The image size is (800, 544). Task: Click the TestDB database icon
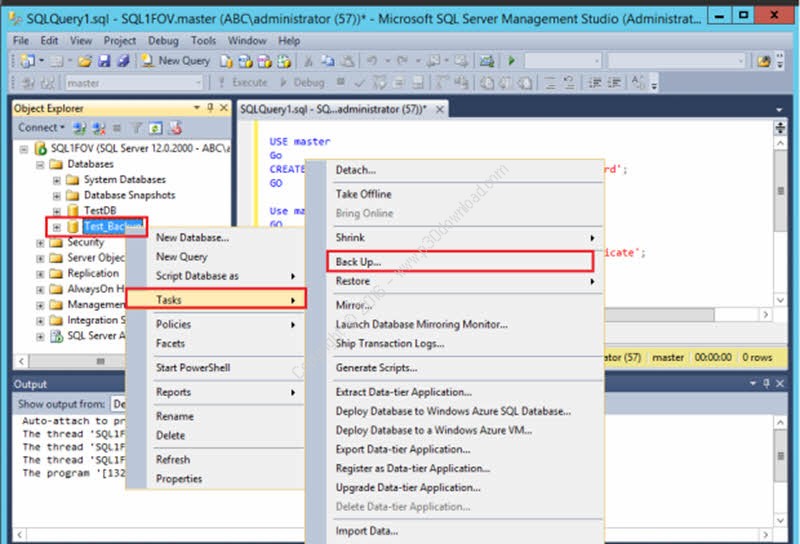tap(72, 211)
